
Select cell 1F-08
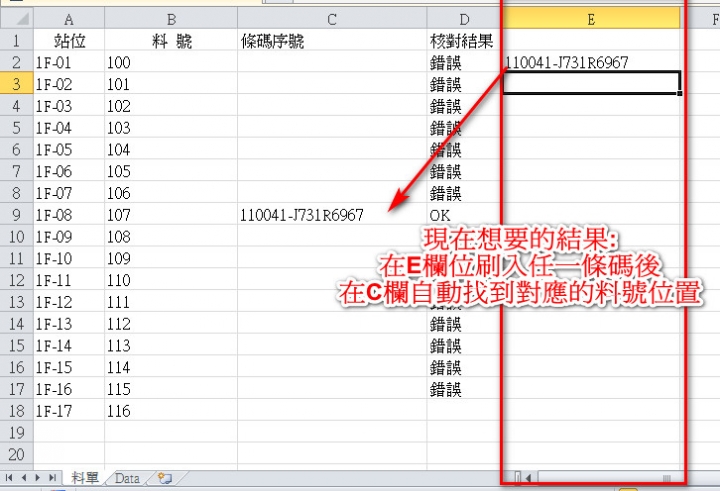(69, 214)
